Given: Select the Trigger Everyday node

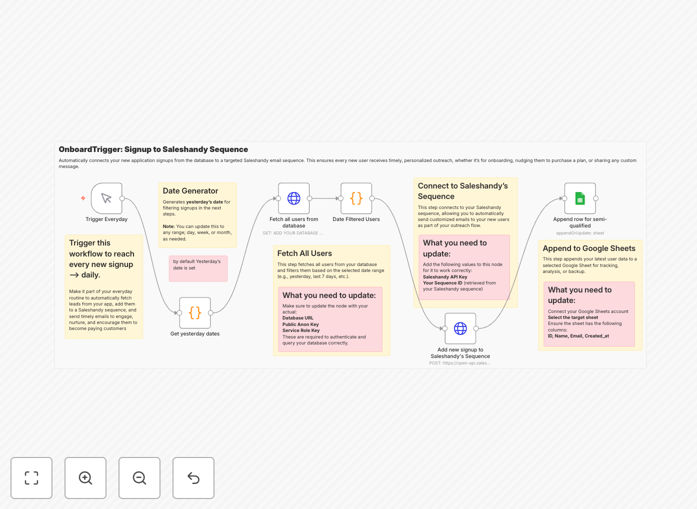Looking at the screenshot, I should (107, 198).
